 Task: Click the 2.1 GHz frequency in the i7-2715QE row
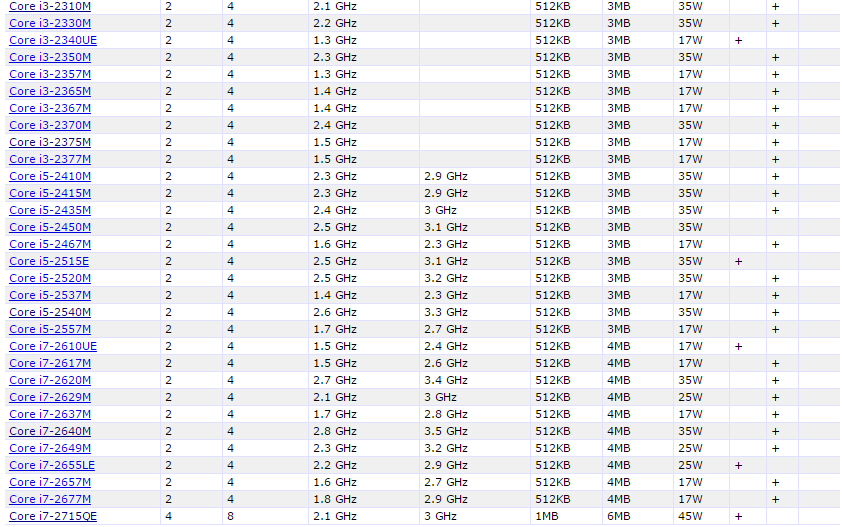click(335, 517)
